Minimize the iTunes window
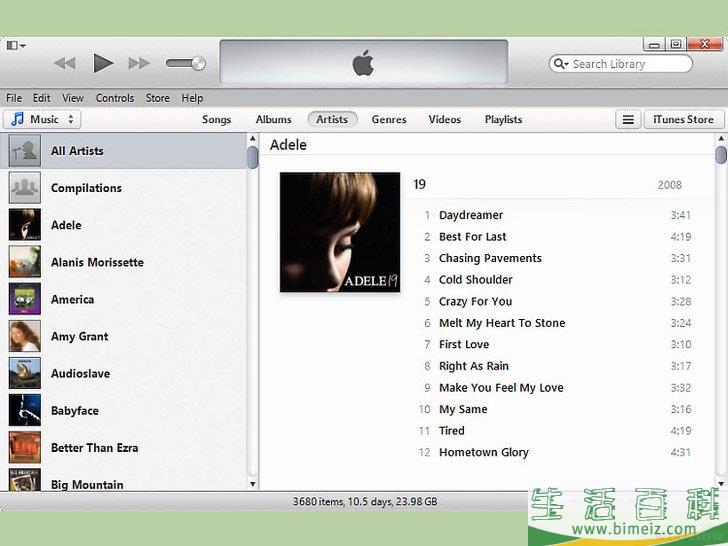This screenshot has height=546, width=728. coord(654,45)
